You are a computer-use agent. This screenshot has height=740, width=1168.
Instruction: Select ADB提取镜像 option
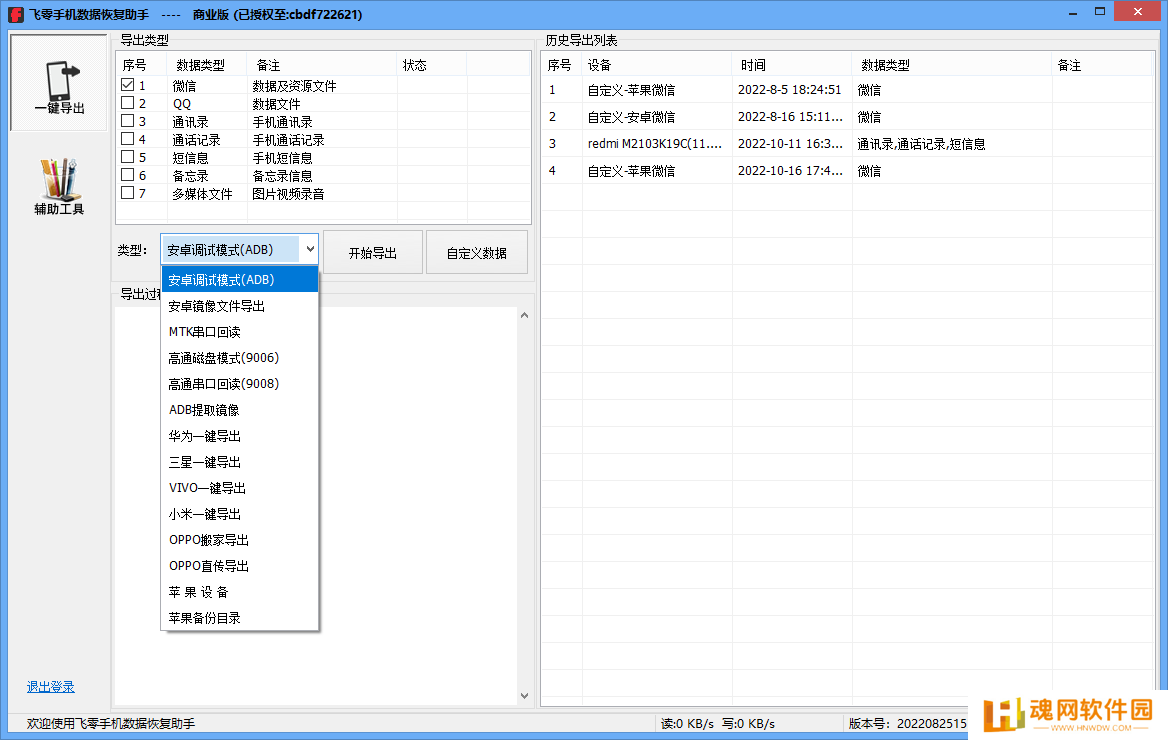[240, 410]
